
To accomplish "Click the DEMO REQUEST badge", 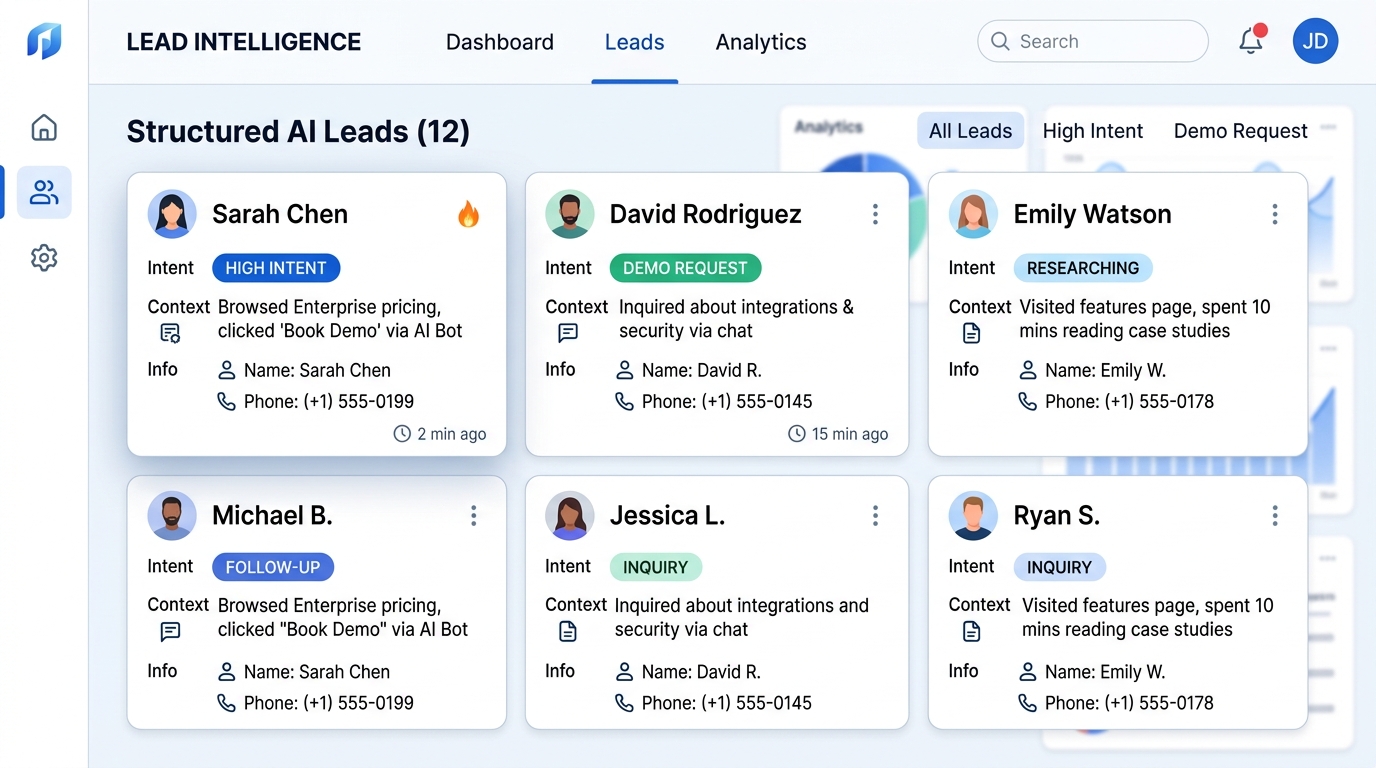I will tap(685, 268).
